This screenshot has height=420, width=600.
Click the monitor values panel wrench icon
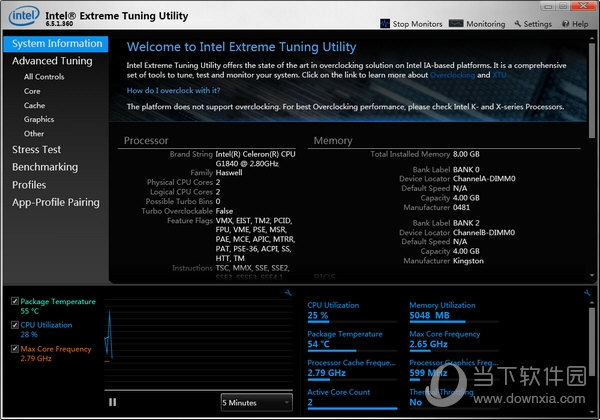tap(587, 293)
